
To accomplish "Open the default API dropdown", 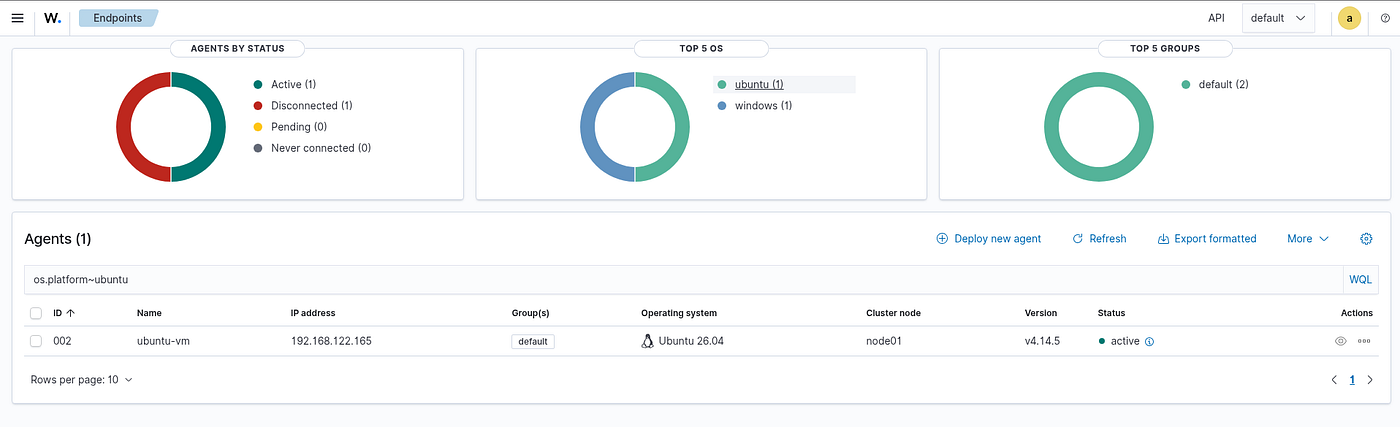I will [1278, 18].
